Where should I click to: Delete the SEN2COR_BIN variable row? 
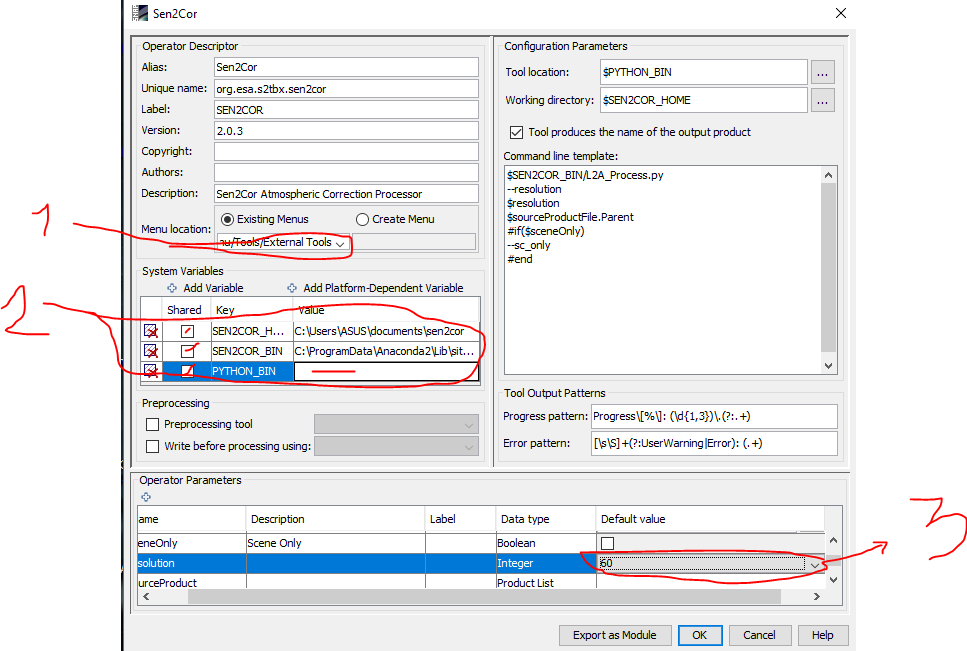(x=150, y=351)
